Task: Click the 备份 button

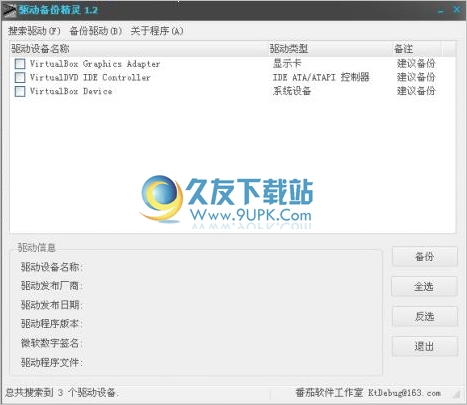Action: point(425,256)
